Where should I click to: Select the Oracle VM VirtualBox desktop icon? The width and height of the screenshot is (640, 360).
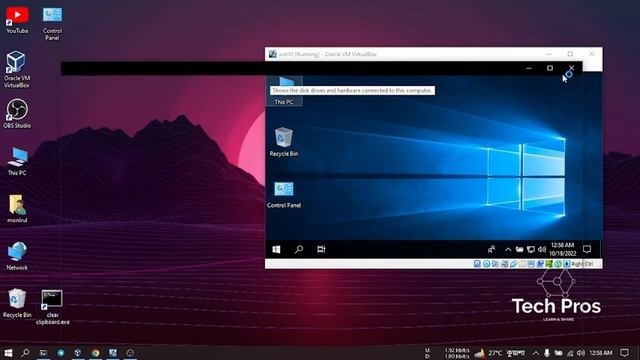pyautogui.click(x=16, y=69)
